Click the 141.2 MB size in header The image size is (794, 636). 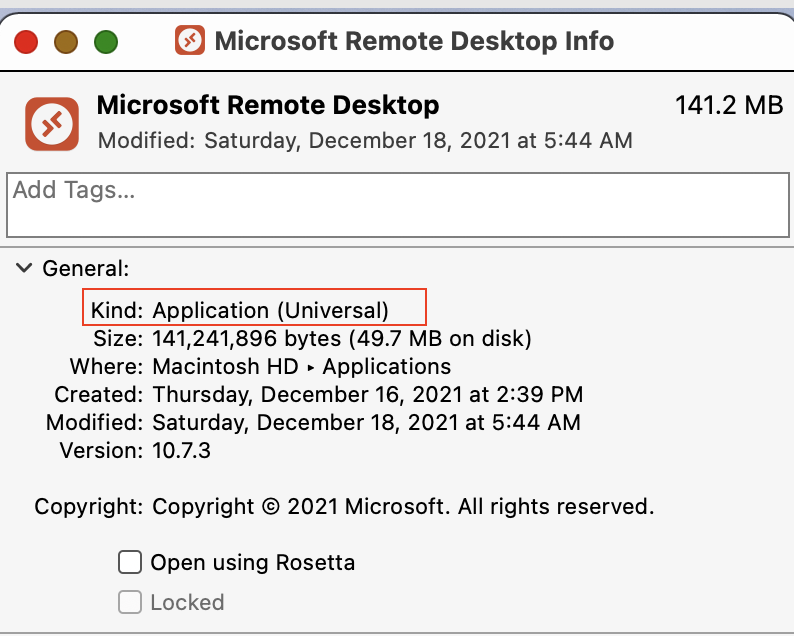(x=729, y=105)
